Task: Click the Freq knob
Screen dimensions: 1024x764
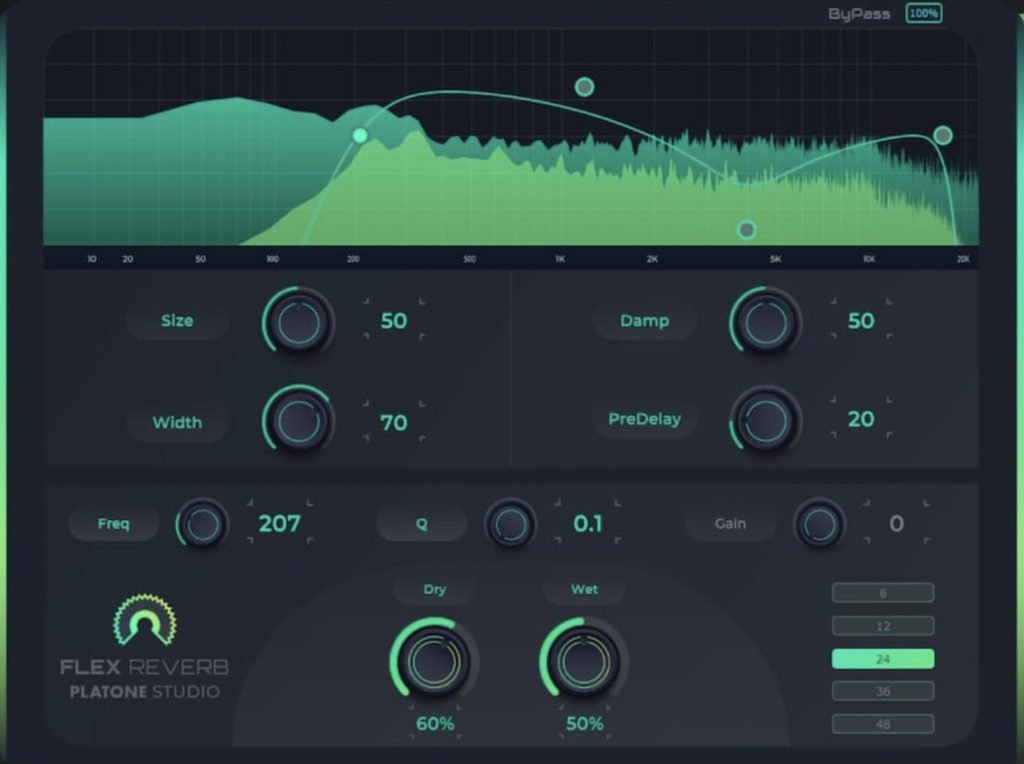Action: click(203, 524)
